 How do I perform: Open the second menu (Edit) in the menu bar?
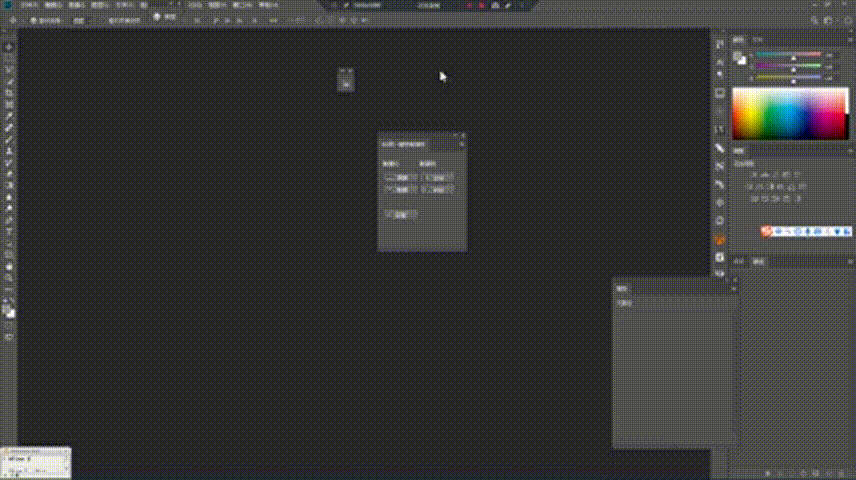click(x=53, y=5)
